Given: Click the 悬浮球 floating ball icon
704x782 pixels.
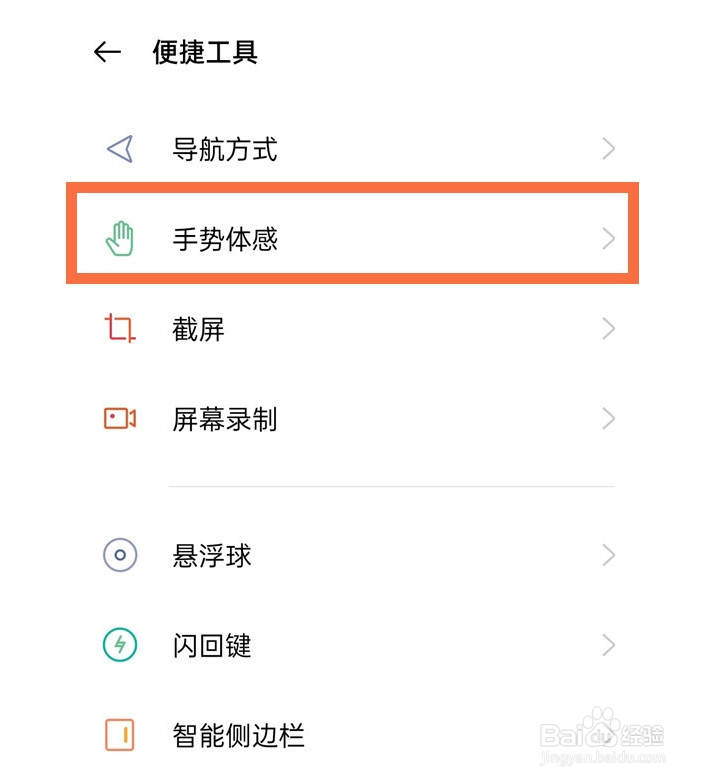Looking at the screenshot, I should tap(120, 555).
